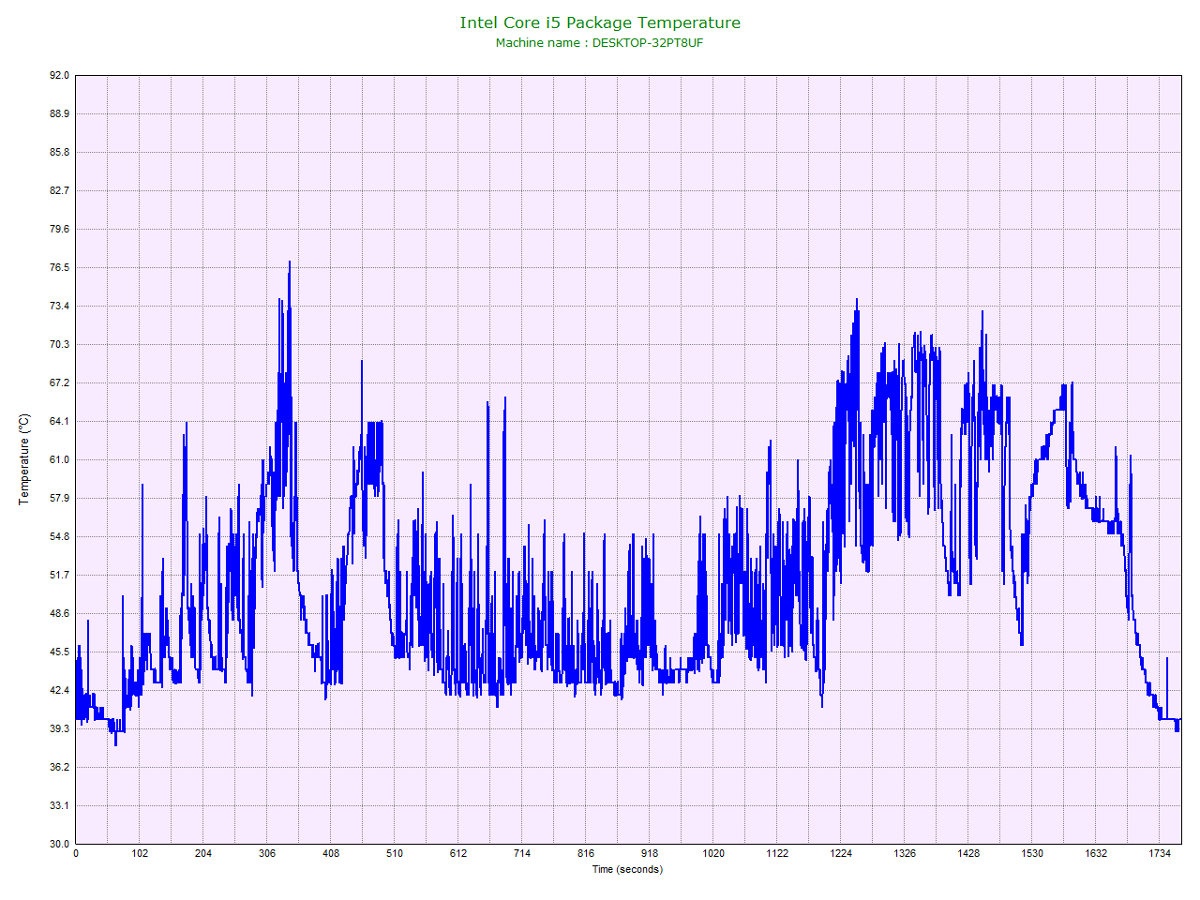Click the Time (seconds) axis label
This screenshot has width=1200, height=900.
tap(627, 869)
